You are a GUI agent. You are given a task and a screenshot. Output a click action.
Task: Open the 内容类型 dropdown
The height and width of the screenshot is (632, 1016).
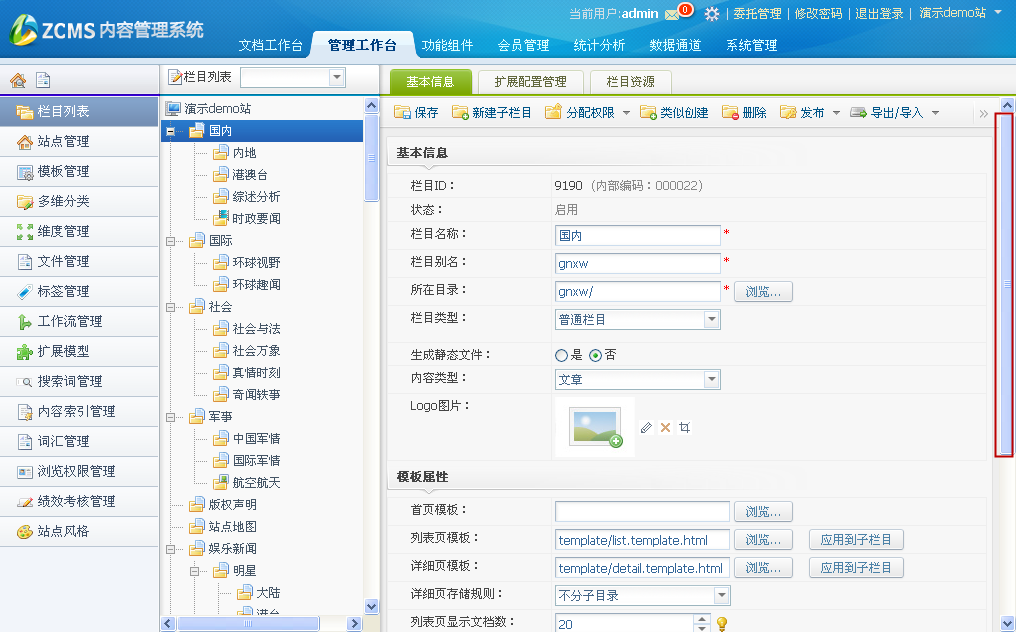coord(711,379)
